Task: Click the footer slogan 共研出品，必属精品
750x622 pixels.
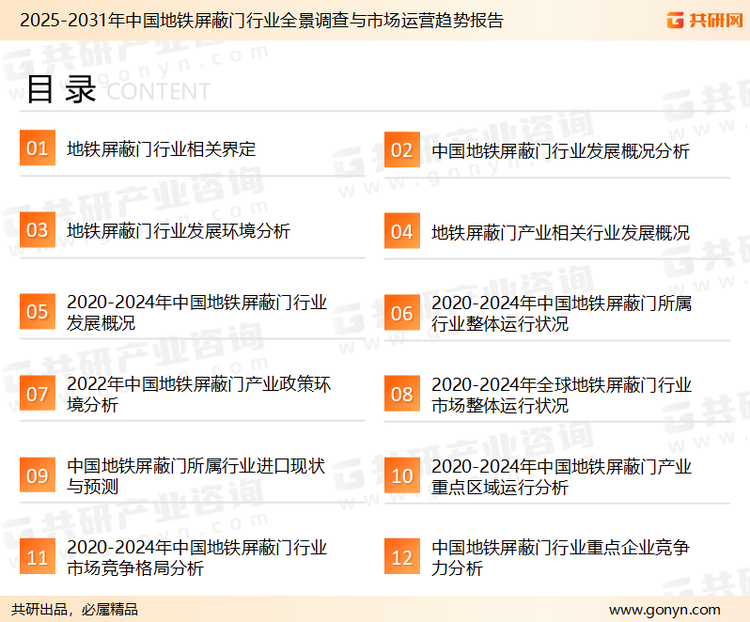Action: (x=75, y=610)
